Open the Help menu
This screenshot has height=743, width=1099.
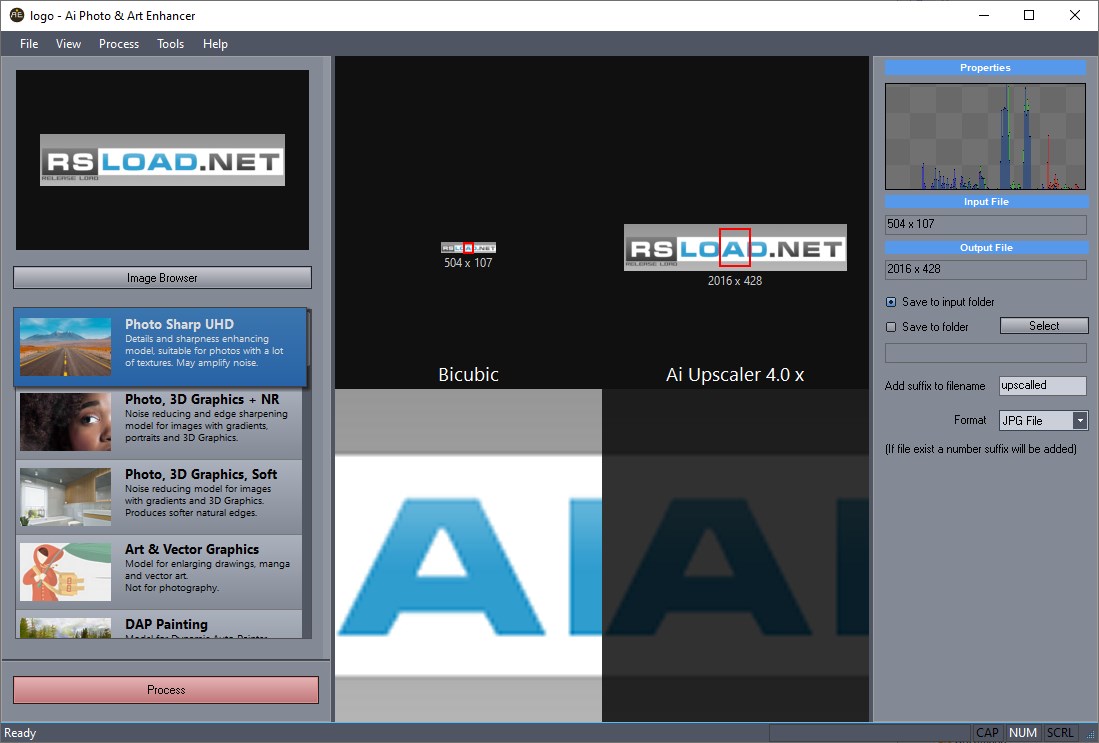point(215,43)
